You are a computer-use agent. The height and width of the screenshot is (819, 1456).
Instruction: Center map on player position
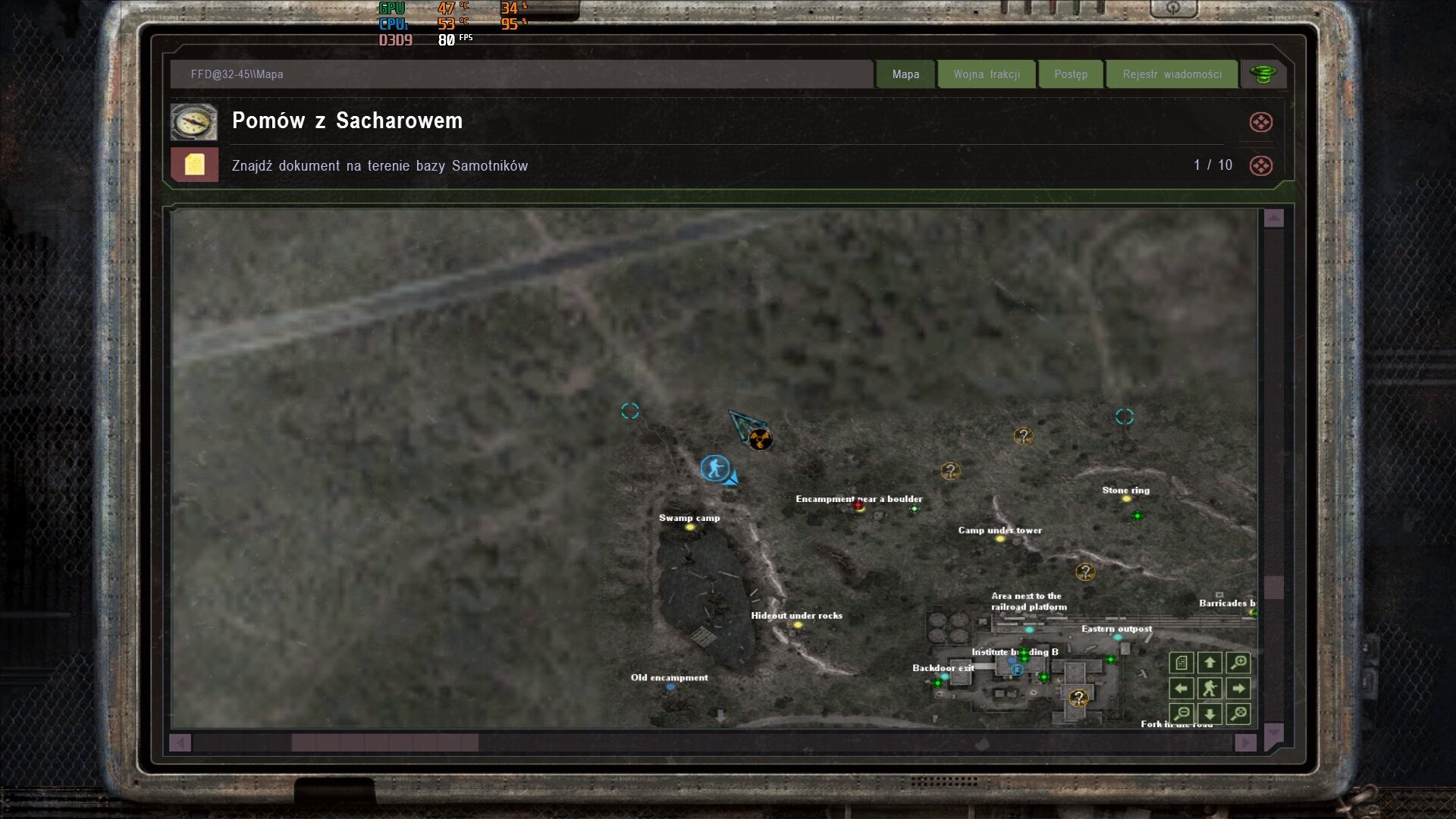1210,689
